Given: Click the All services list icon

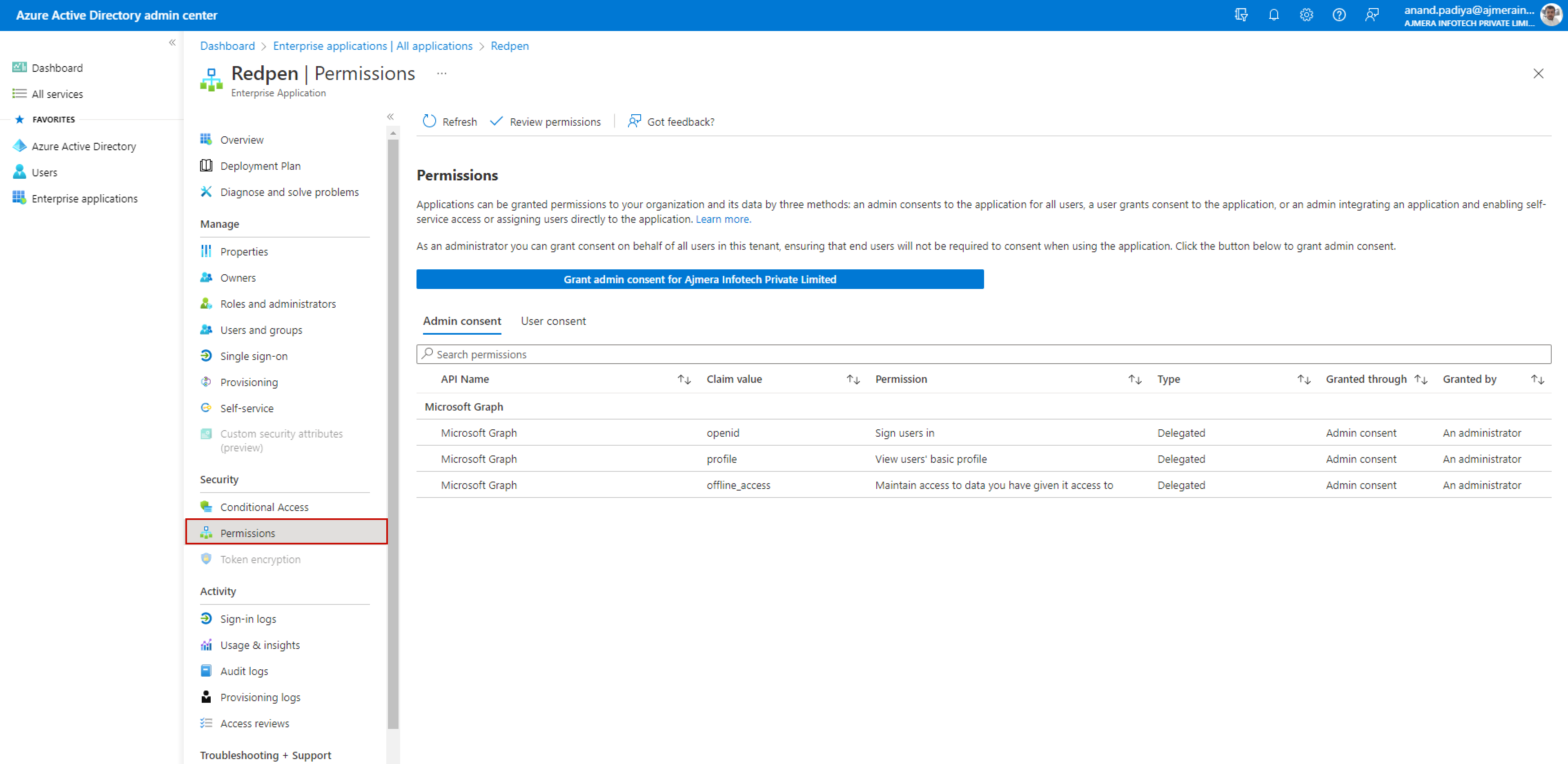Looking at the screenshot, I should (x=20, y=94).
